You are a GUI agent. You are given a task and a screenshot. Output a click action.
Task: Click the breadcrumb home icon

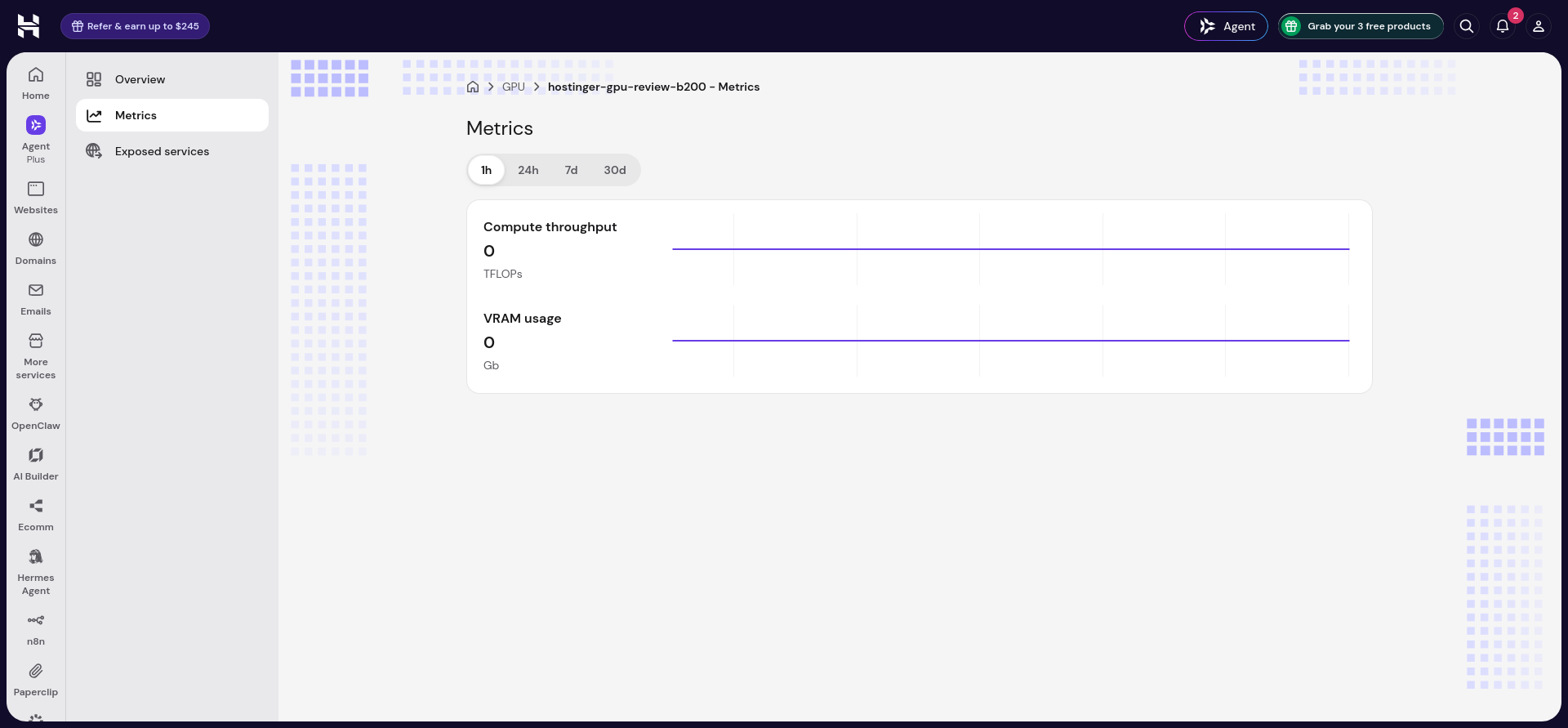pyautogui.click(x=473, y=87)
